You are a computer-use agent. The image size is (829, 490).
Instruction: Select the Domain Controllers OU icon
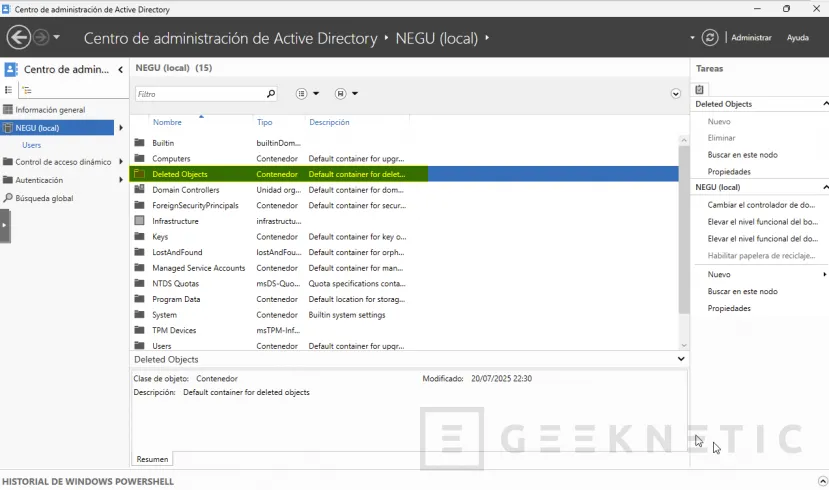(140, 189)
